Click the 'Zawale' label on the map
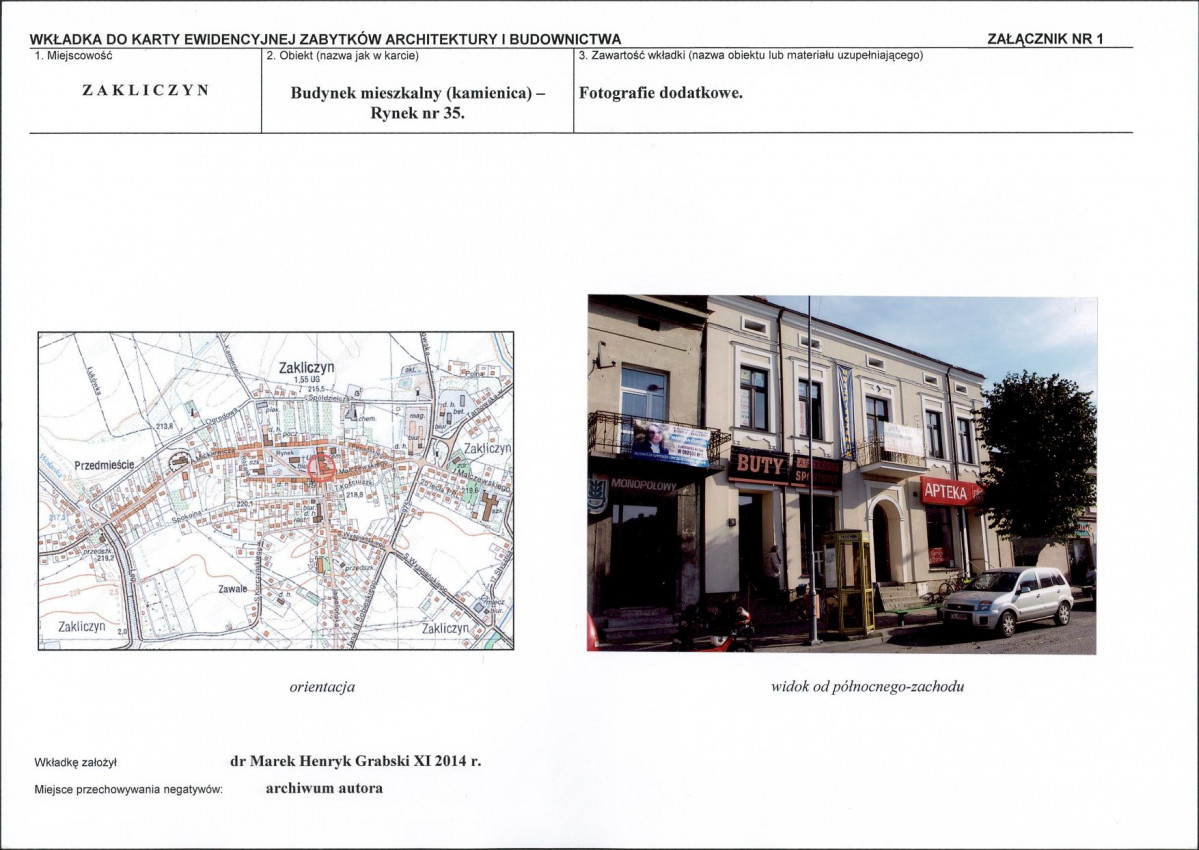The height and width of the screenshot is (850, 1199). (x=232, y=589)
